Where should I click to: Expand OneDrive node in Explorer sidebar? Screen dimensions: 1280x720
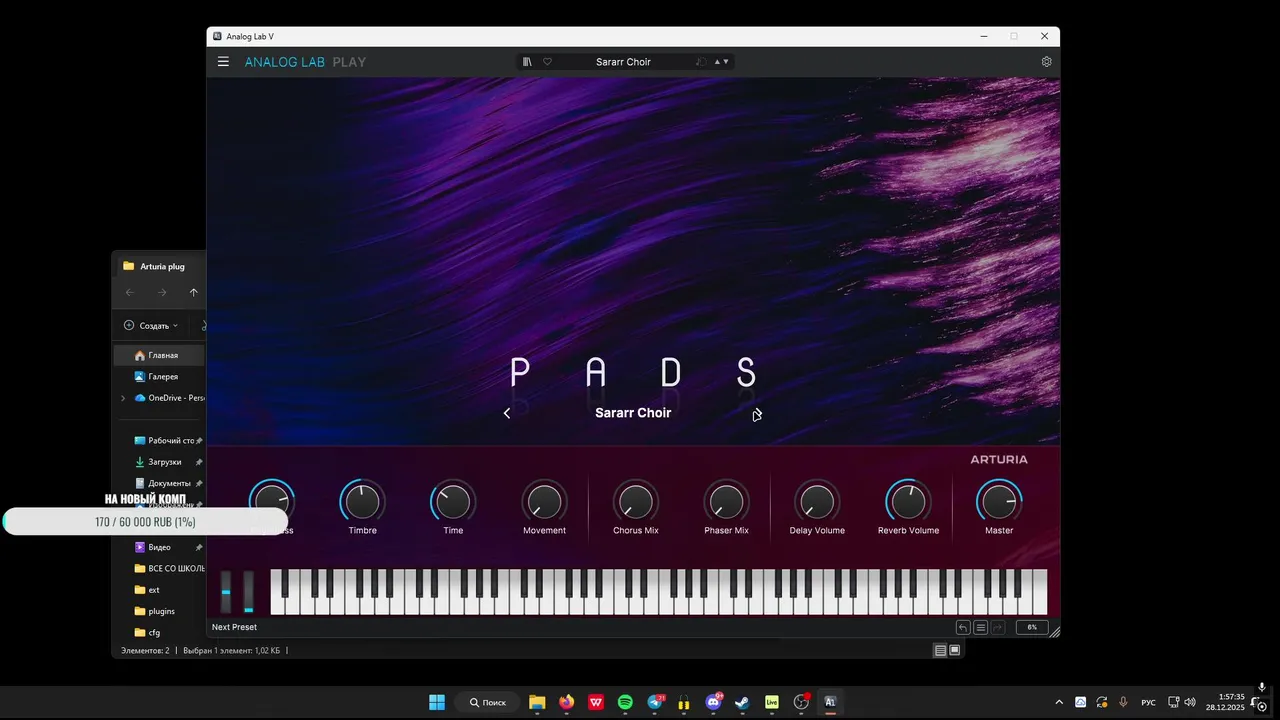click(123, 398)
